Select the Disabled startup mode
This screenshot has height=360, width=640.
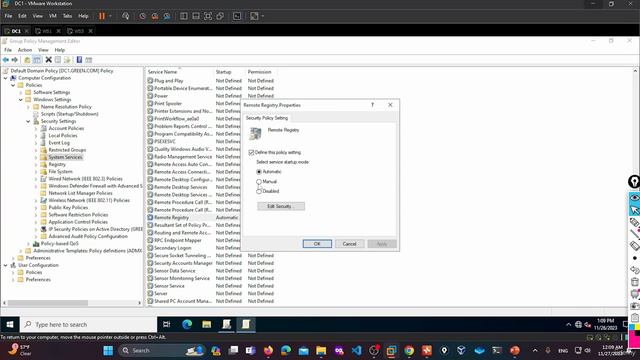click(259, 191)
